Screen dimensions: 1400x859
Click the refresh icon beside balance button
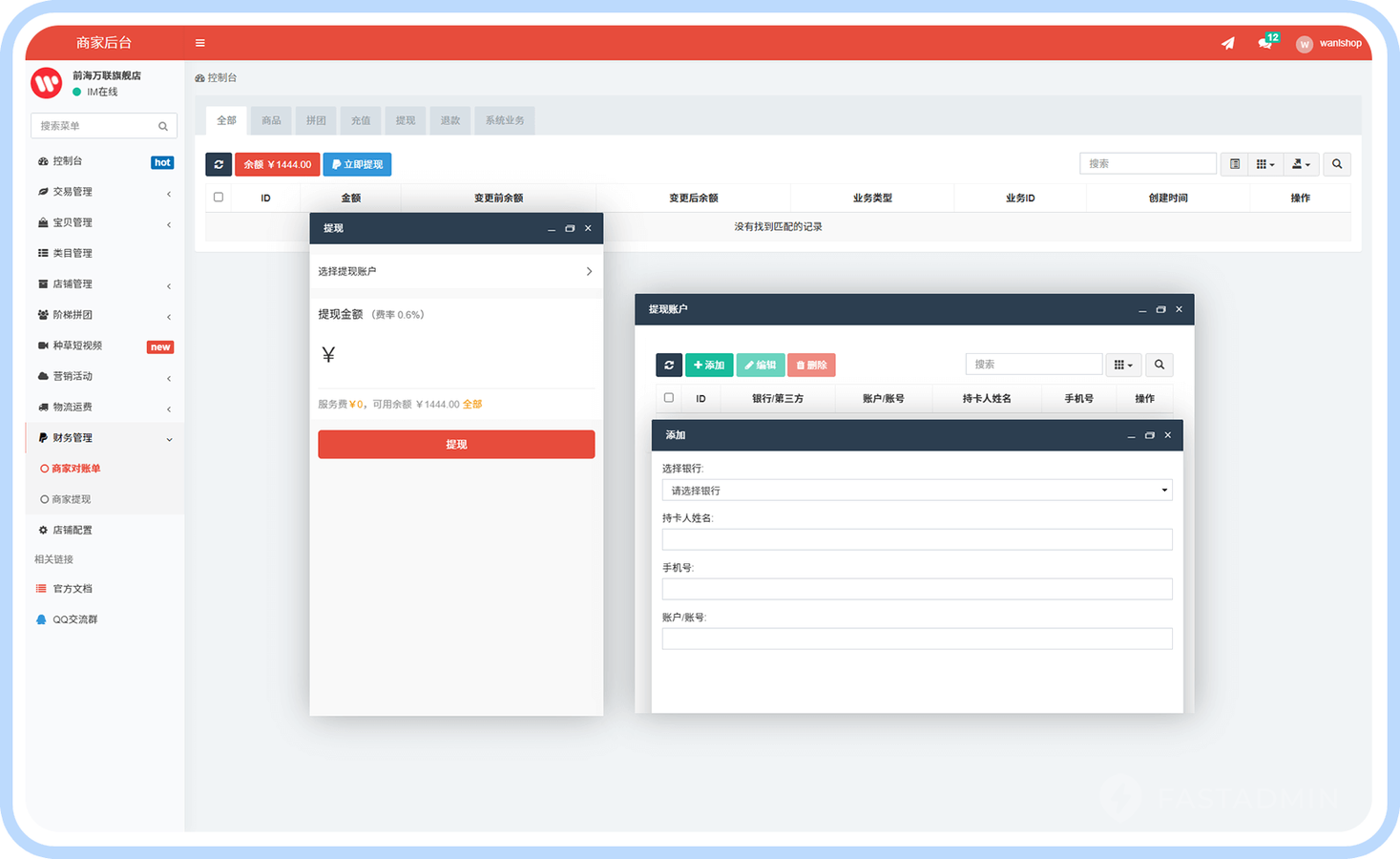(219, 164)
